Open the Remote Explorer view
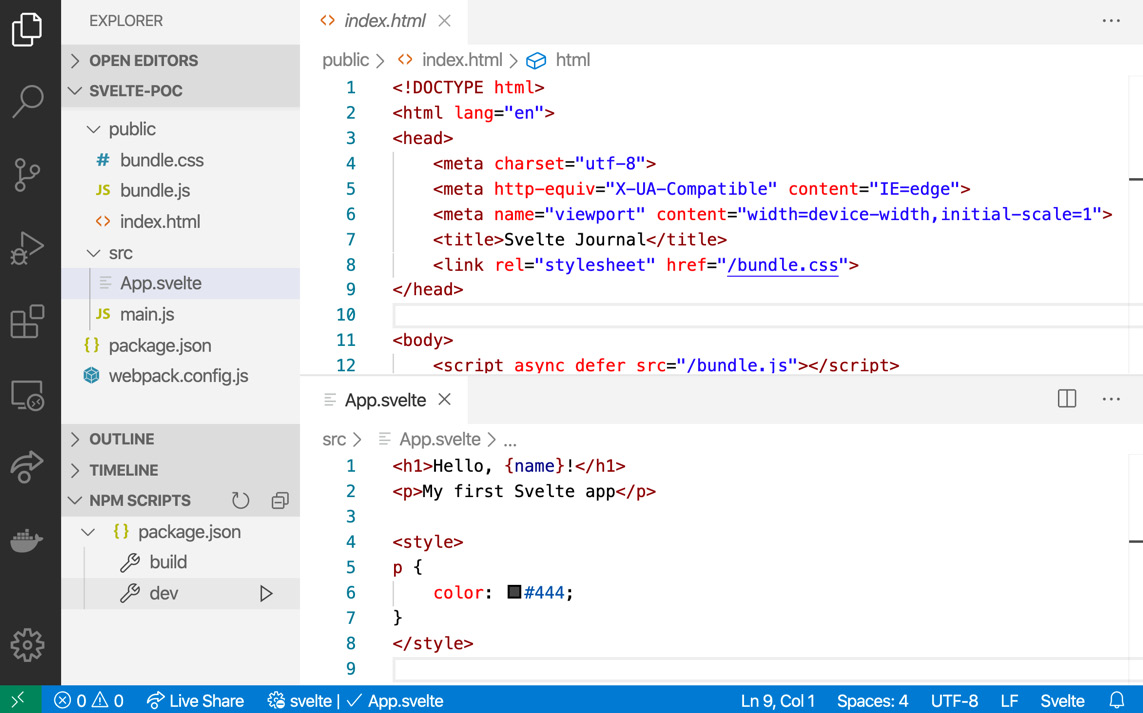Image resolution: width=1143 pixels, height=713 pixels. click(27, 395)
